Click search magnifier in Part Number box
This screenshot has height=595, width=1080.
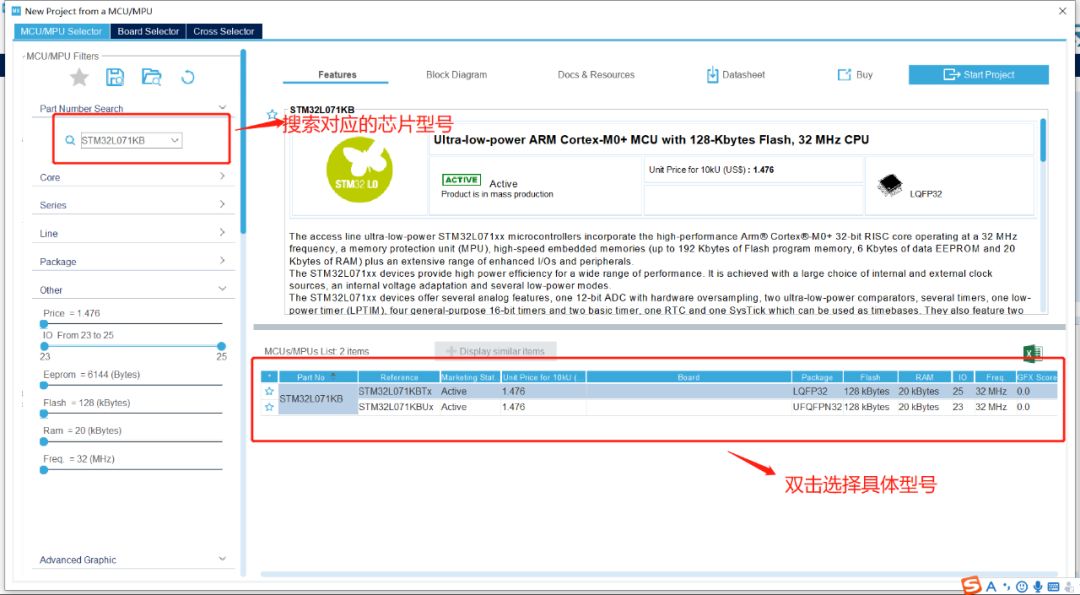point(70,140)
